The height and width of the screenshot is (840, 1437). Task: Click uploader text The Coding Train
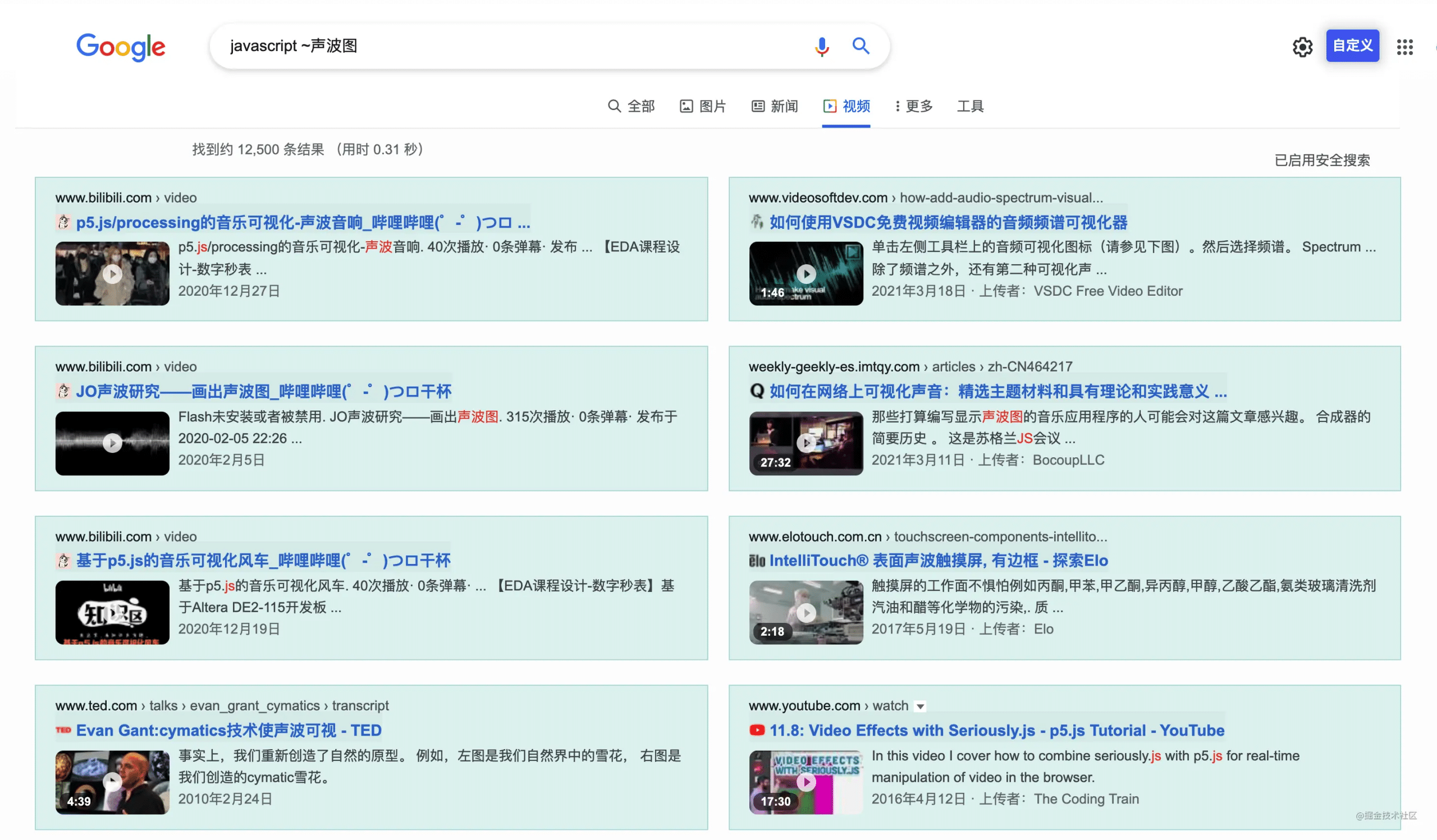tap(1086, 799)
